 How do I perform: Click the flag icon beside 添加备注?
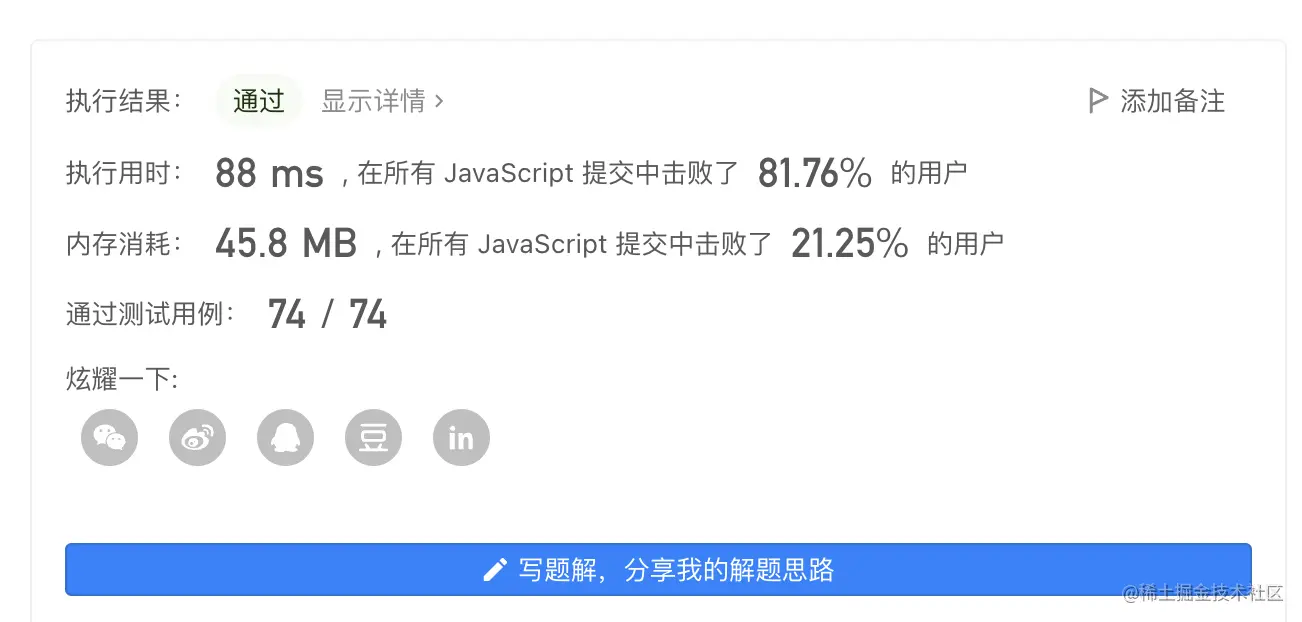click(x=1097, y=101)
